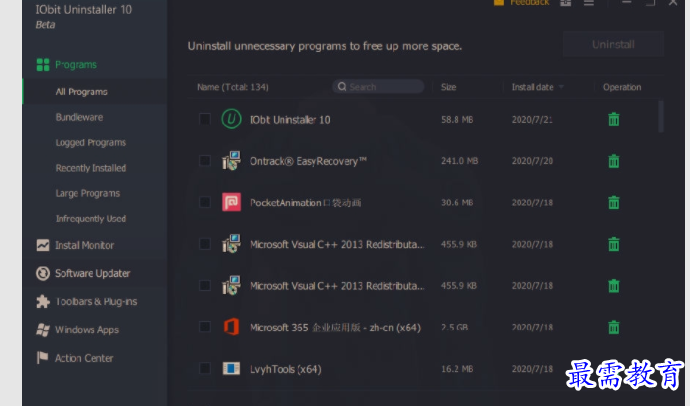Image resolution: width=690 pixels, height=406 pixels.
Task: Open Action Center section
Action: pyautogui.click(x=84, y=358)
